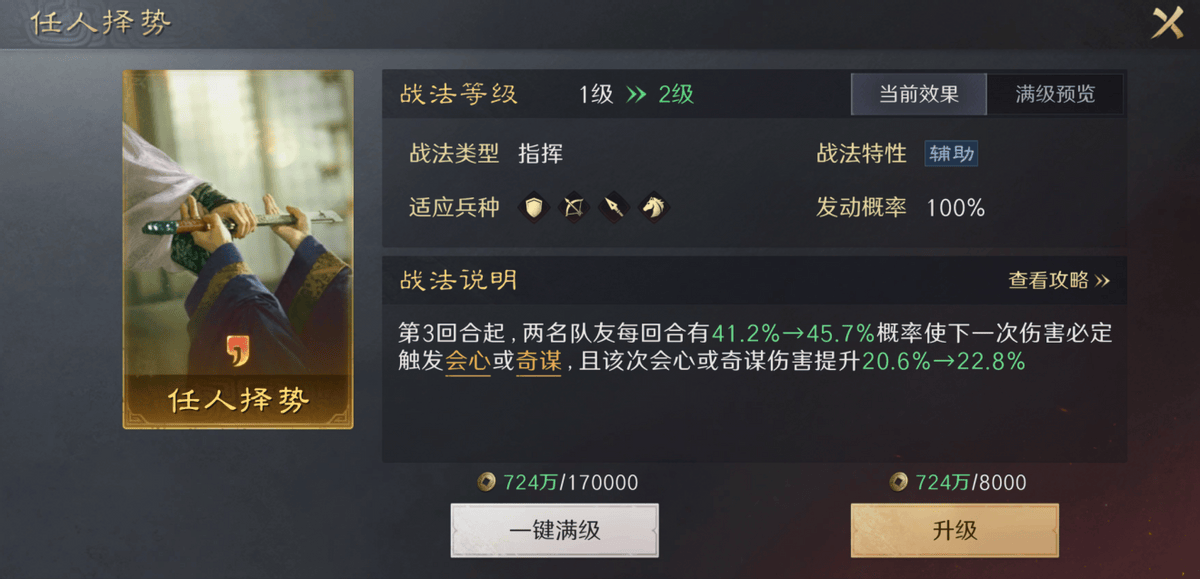Click the 升级 upgrade button
The image size is (1200, 579).
pyautogui.click(x=954, y=530)
